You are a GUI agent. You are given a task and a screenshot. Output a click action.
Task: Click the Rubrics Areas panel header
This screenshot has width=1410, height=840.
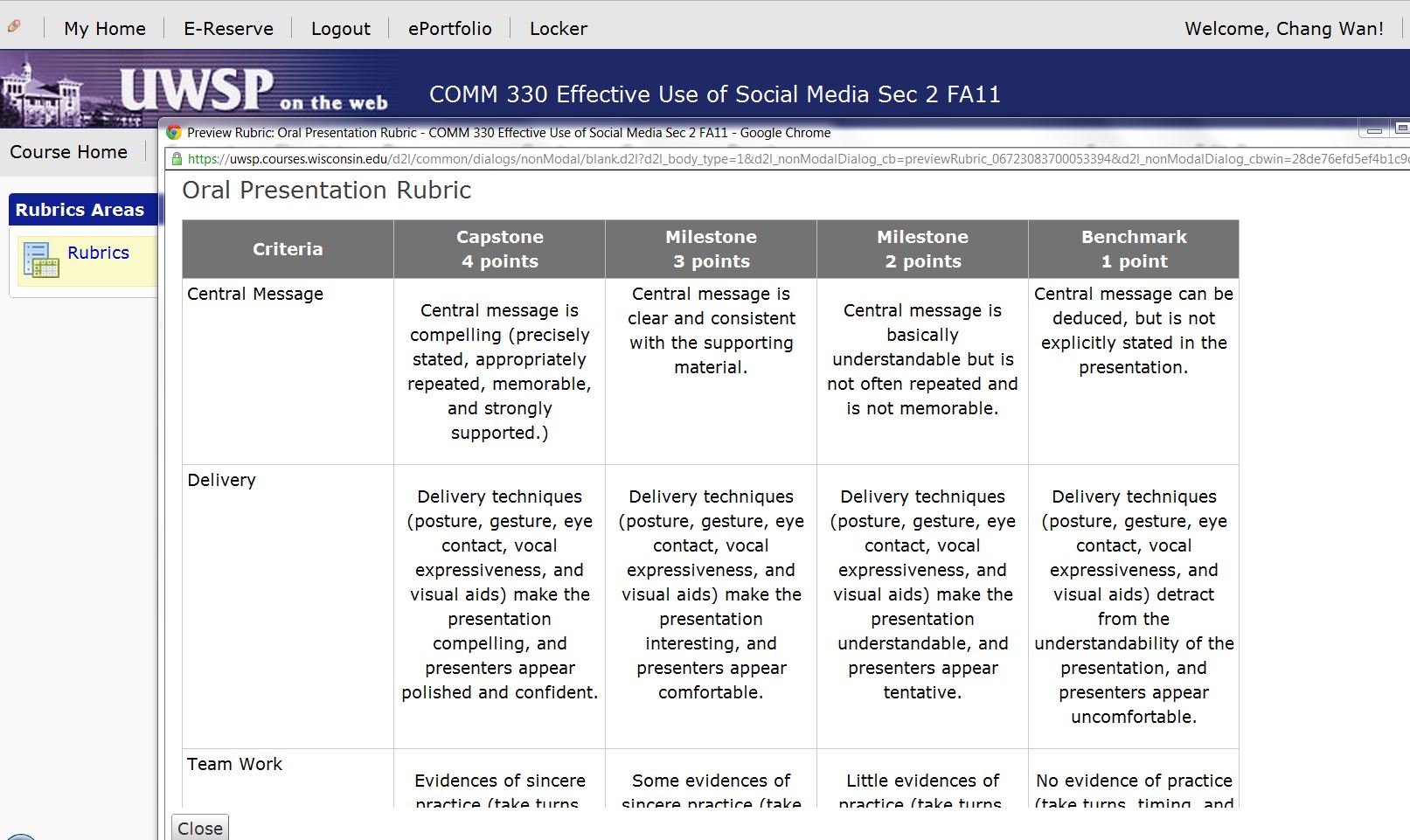(80, 210)
